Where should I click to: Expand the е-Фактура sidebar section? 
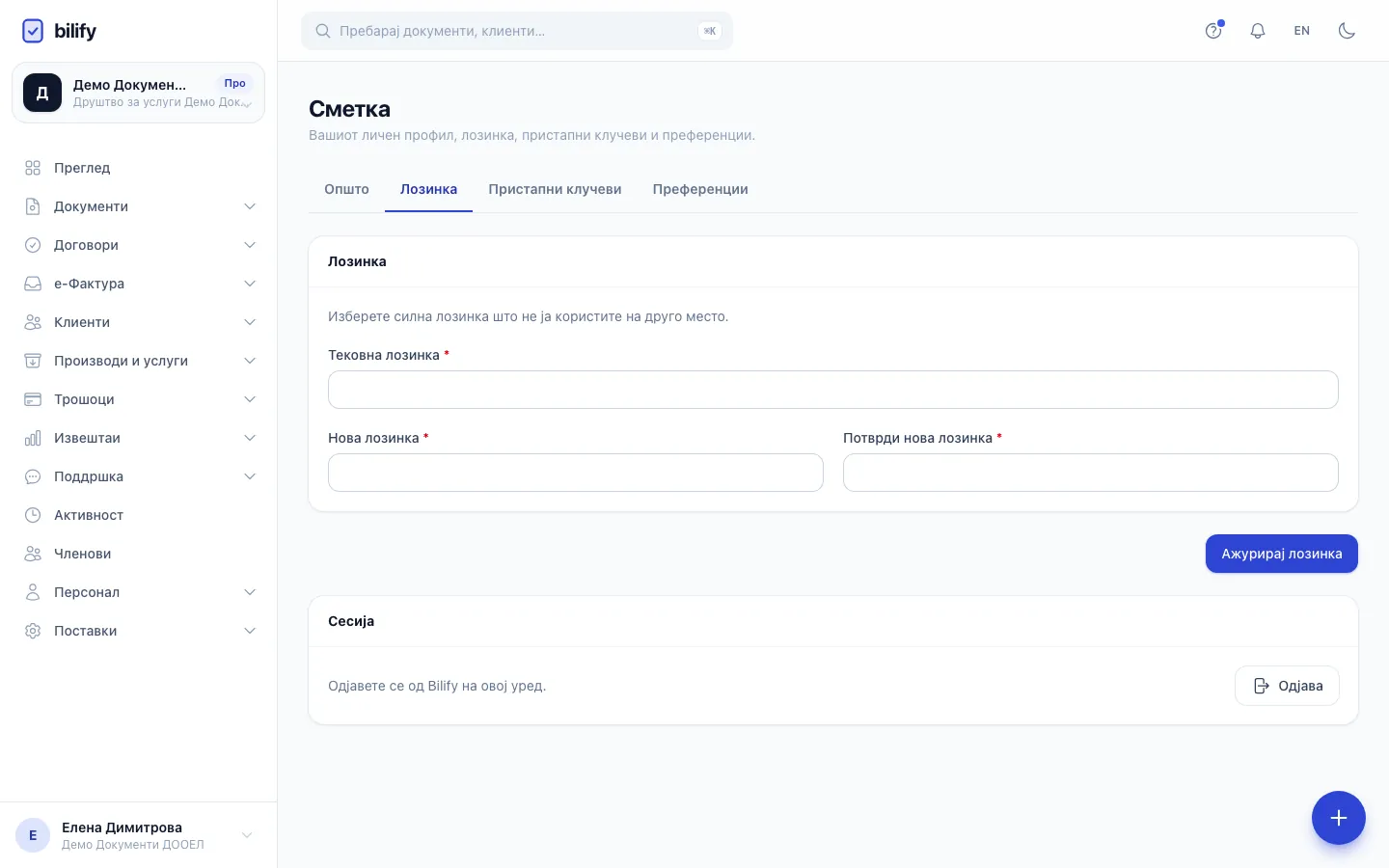pos(139,284)
